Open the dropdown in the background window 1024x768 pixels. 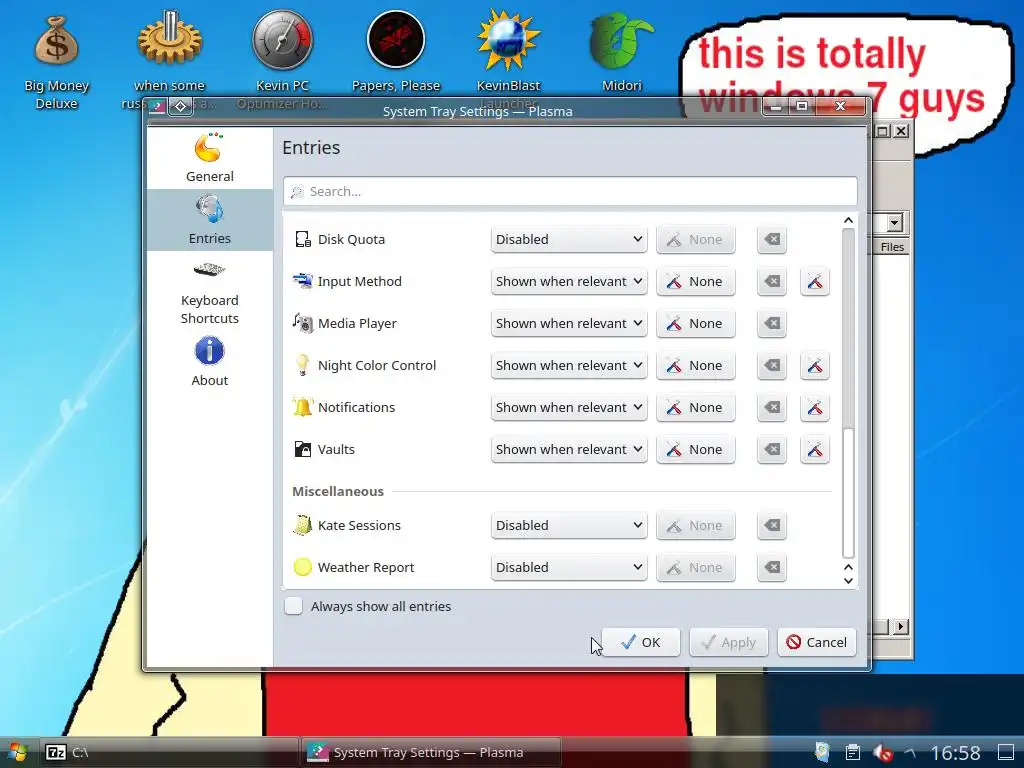895,223
